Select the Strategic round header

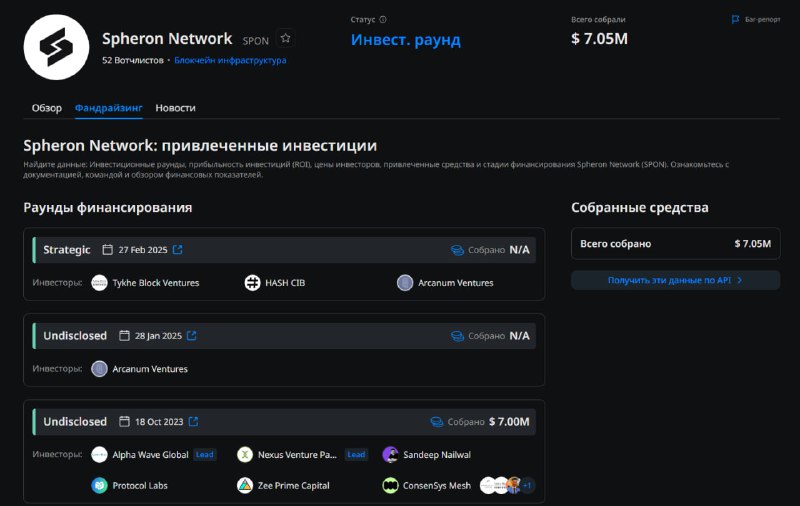284,250
